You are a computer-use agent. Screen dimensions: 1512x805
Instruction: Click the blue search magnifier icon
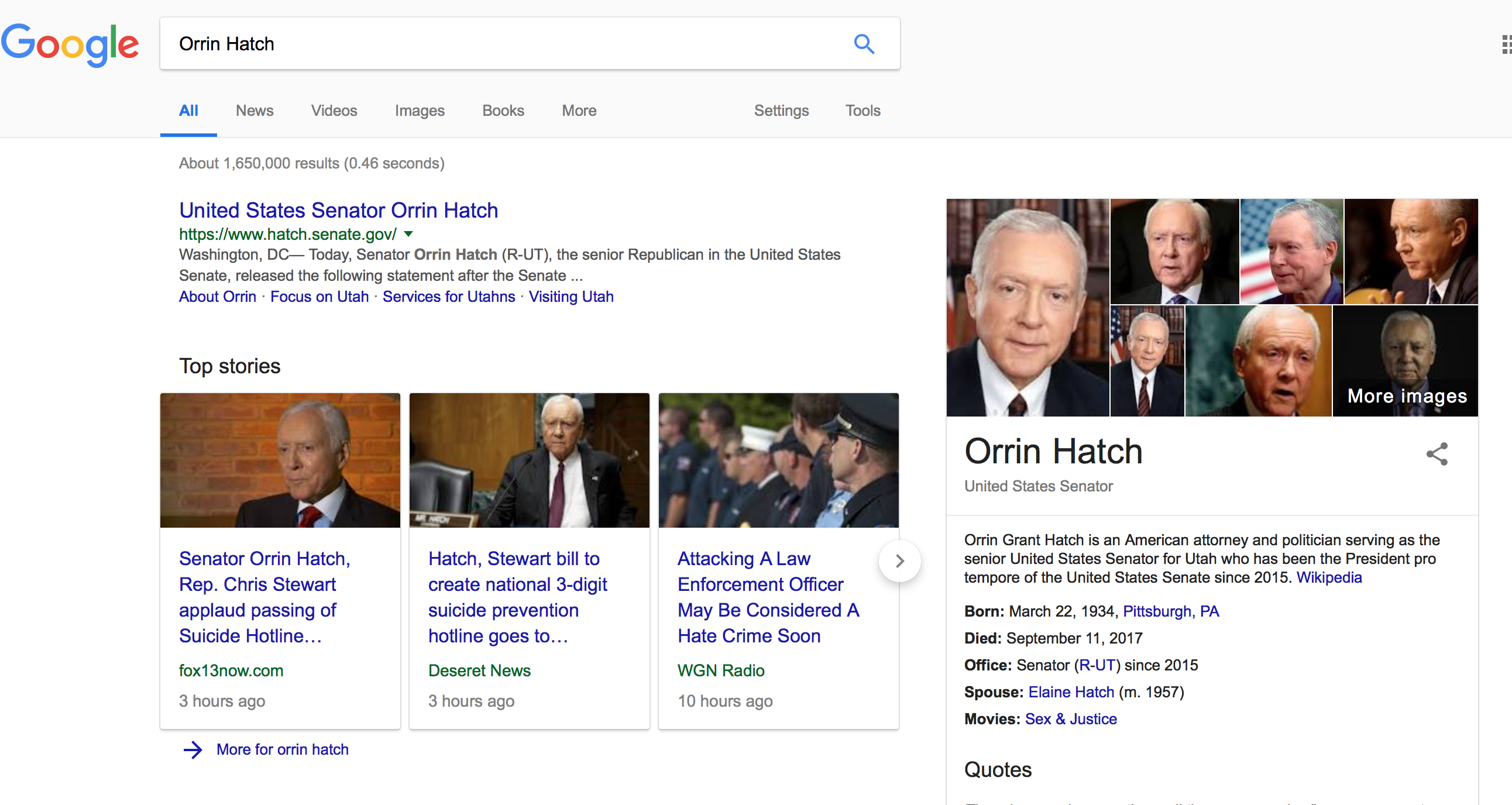coord(864,44)
